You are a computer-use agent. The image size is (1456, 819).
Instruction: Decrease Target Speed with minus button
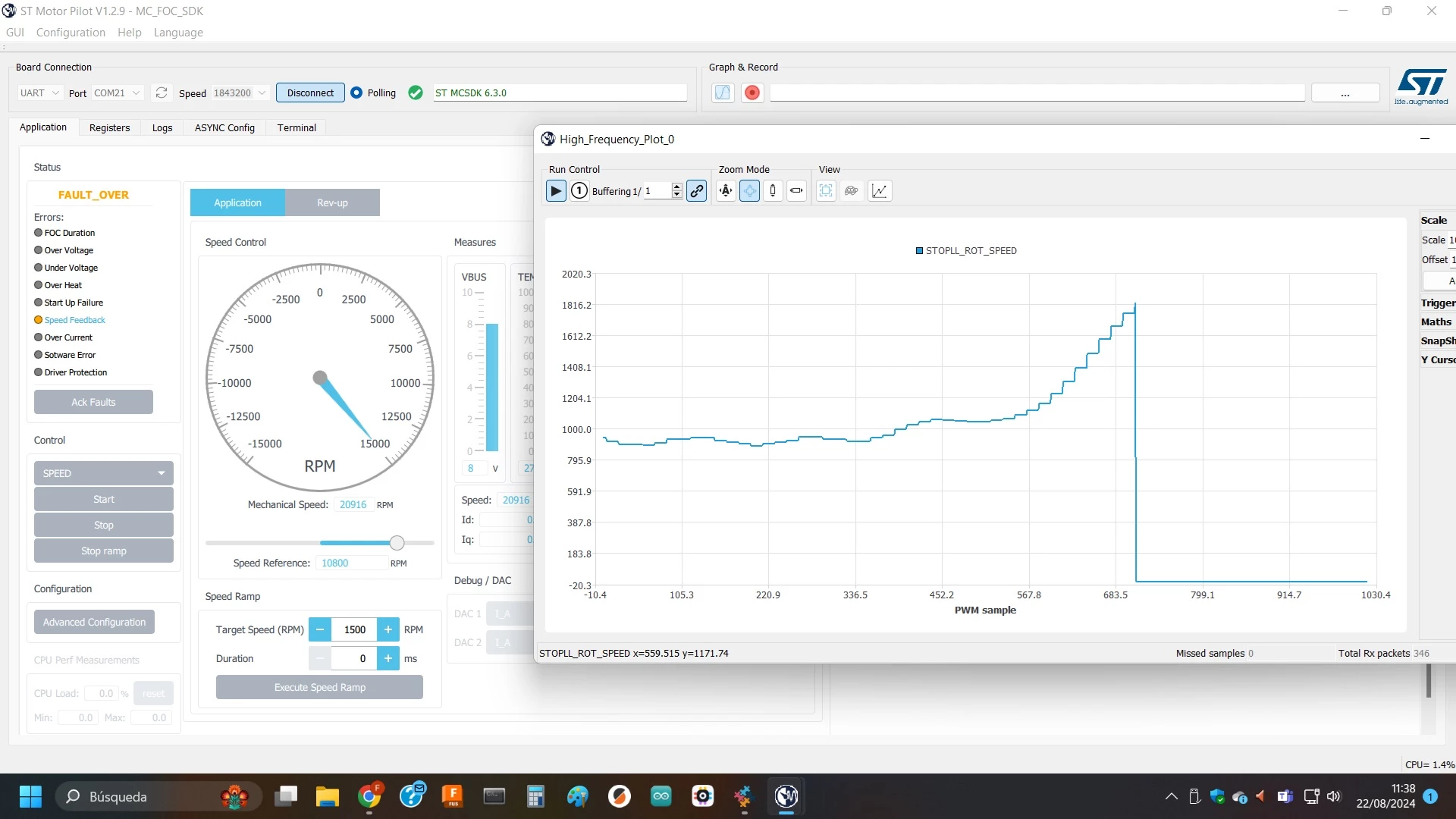coord(320,629)
